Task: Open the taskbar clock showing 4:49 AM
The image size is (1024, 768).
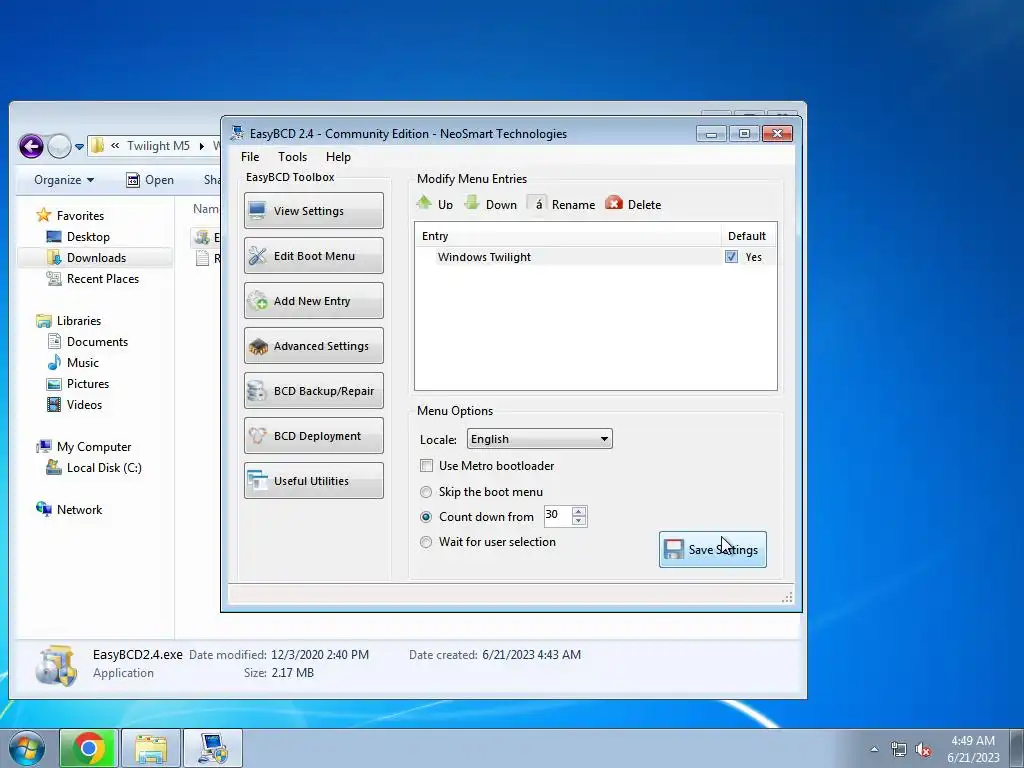Action: click(973, 749)
